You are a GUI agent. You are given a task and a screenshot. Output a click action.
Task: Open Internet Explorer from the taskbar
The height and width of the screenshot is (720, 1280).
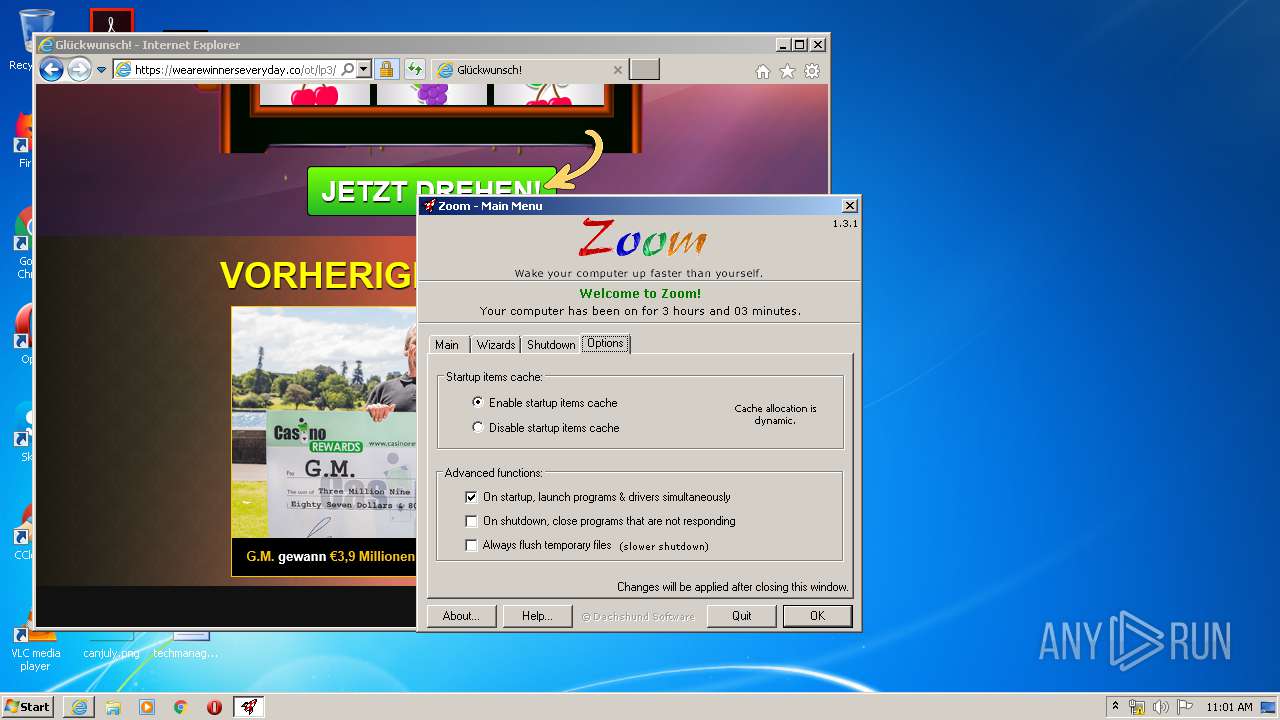coord(79,707)
